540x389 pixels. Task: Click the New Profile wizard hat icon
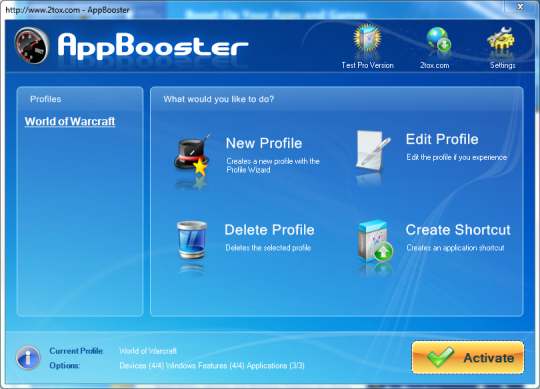coord(192,155)
